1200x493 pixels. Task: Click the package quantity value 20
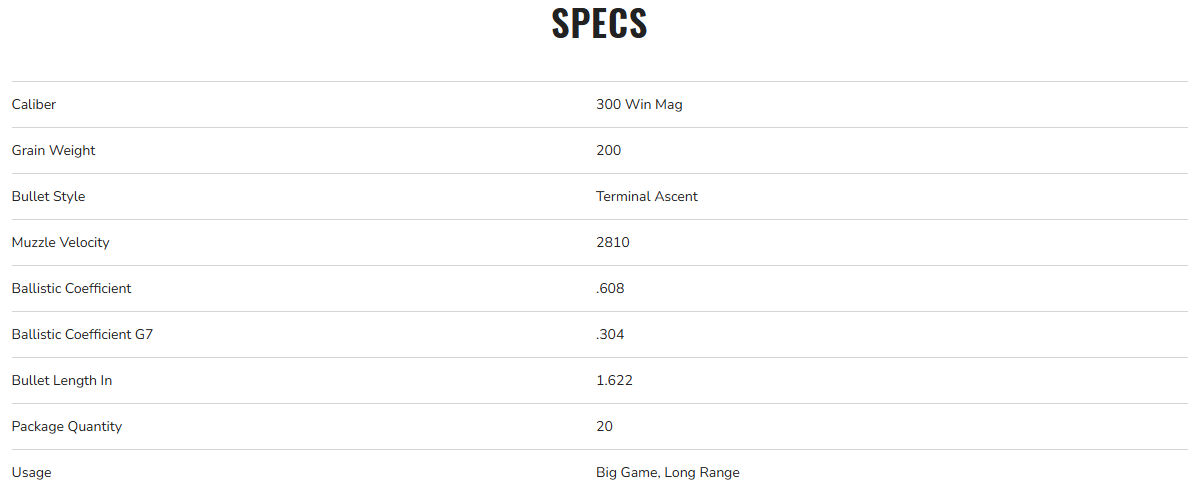click(604, 426)
